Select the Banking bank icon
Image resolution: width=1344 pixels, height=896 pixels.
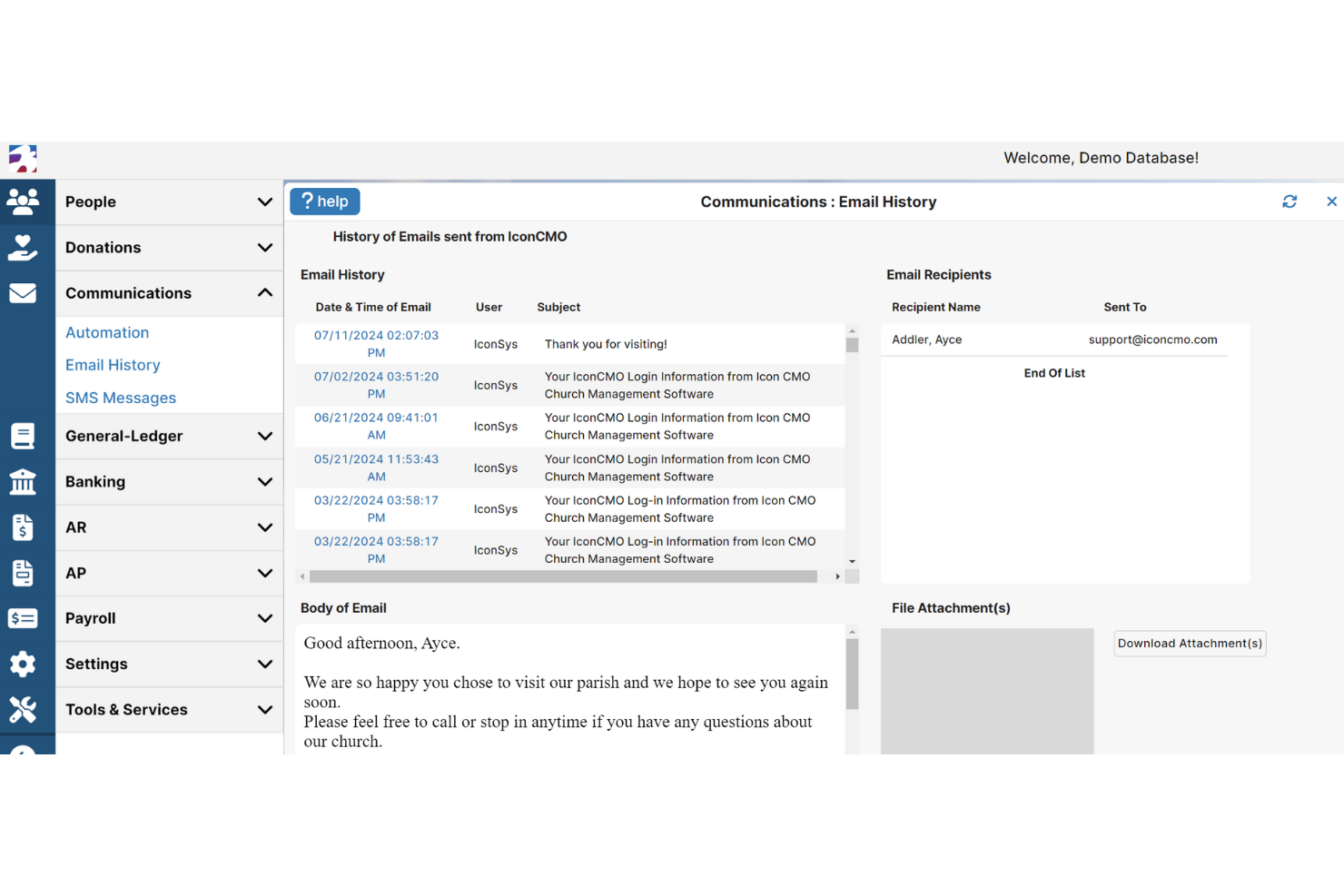click(x=23, y=482)
